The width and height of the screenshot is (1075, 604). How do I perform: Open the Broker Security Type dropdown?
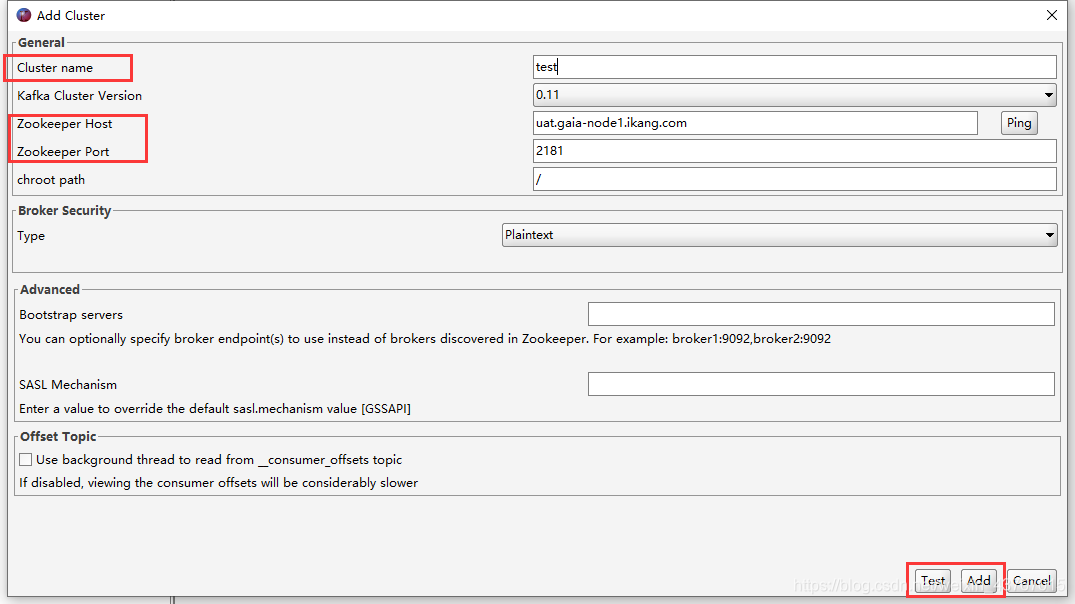tap(780, 234)
